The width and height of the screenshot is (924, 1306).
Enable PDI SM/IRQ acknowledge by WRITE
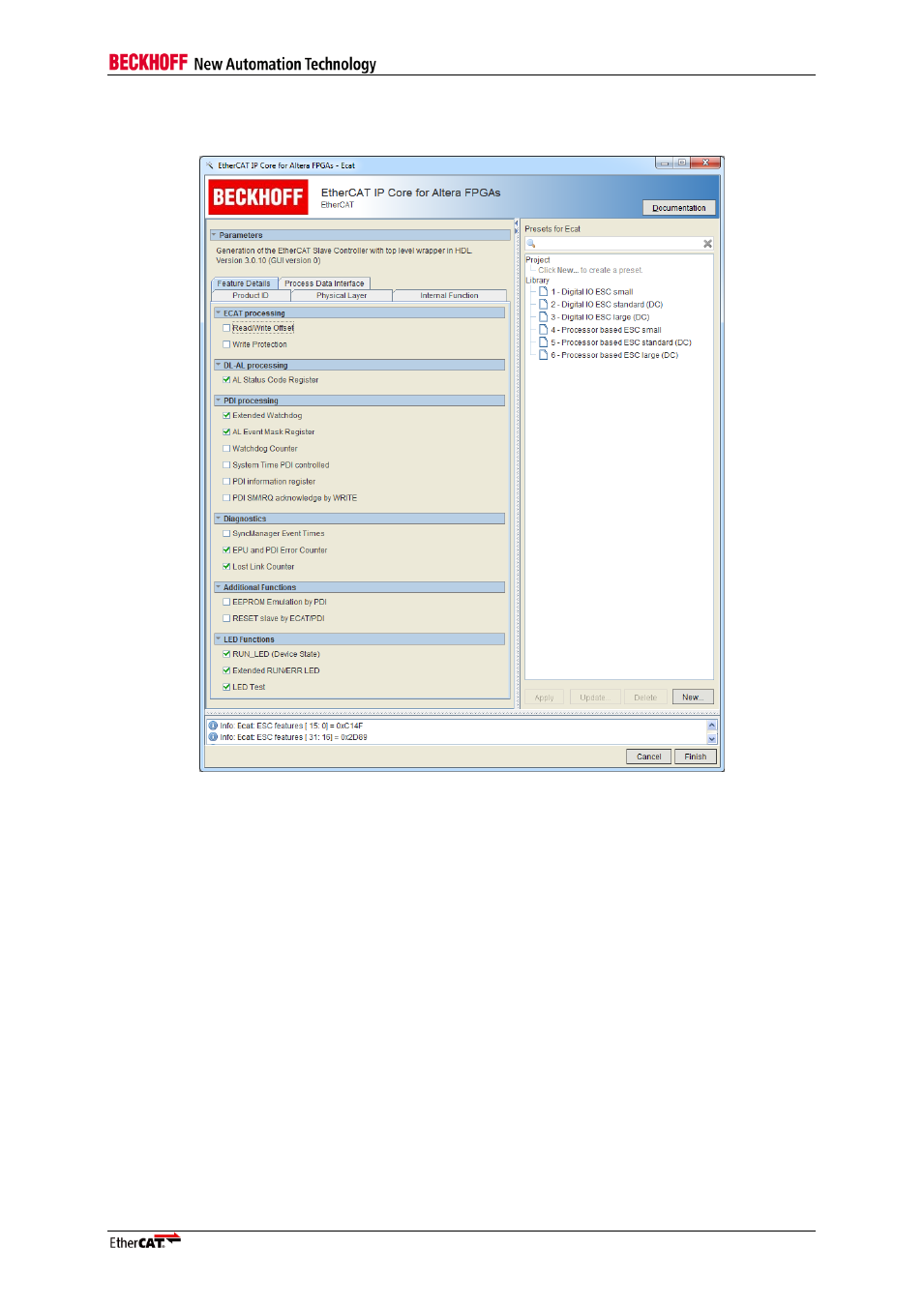[x=226, y=498]
